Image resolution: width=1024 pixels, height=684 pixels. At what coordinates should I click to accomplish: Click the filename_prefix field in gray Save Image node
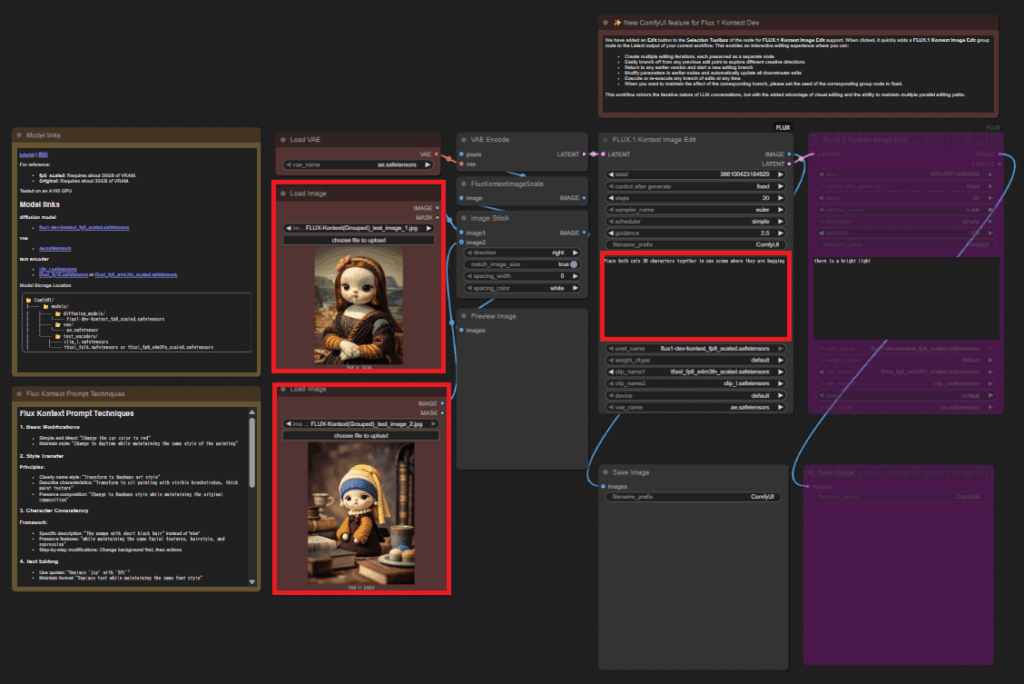coord(694,497)
